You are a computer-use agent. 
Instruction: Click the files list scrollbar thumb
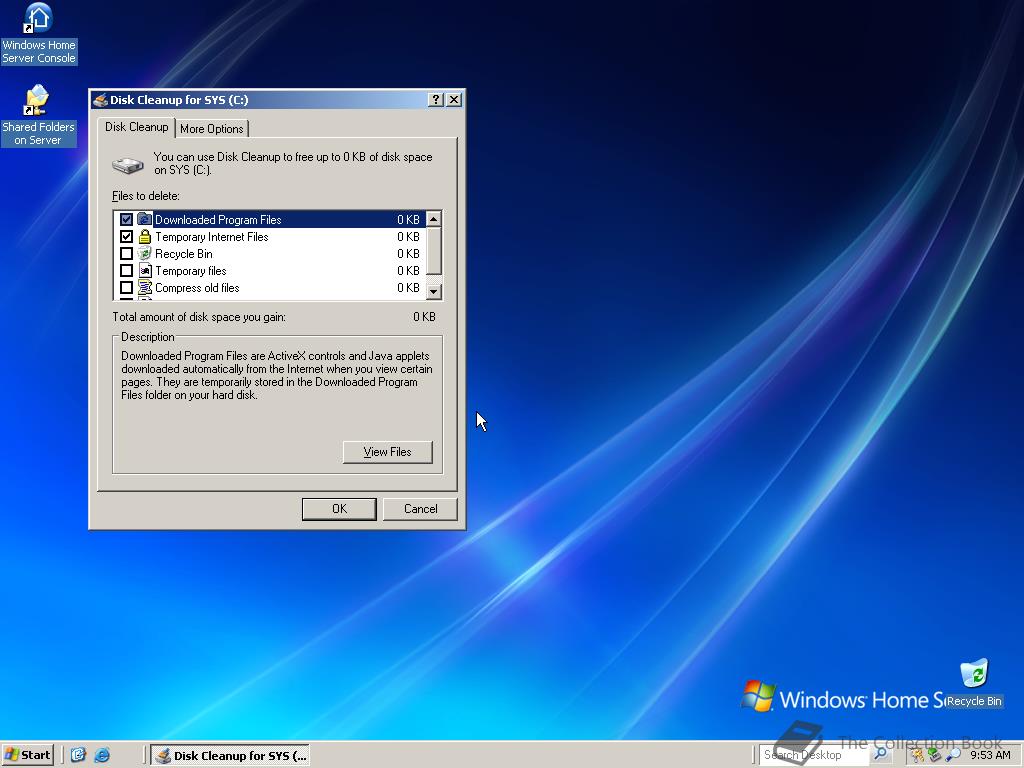click(x=434, y=251)
